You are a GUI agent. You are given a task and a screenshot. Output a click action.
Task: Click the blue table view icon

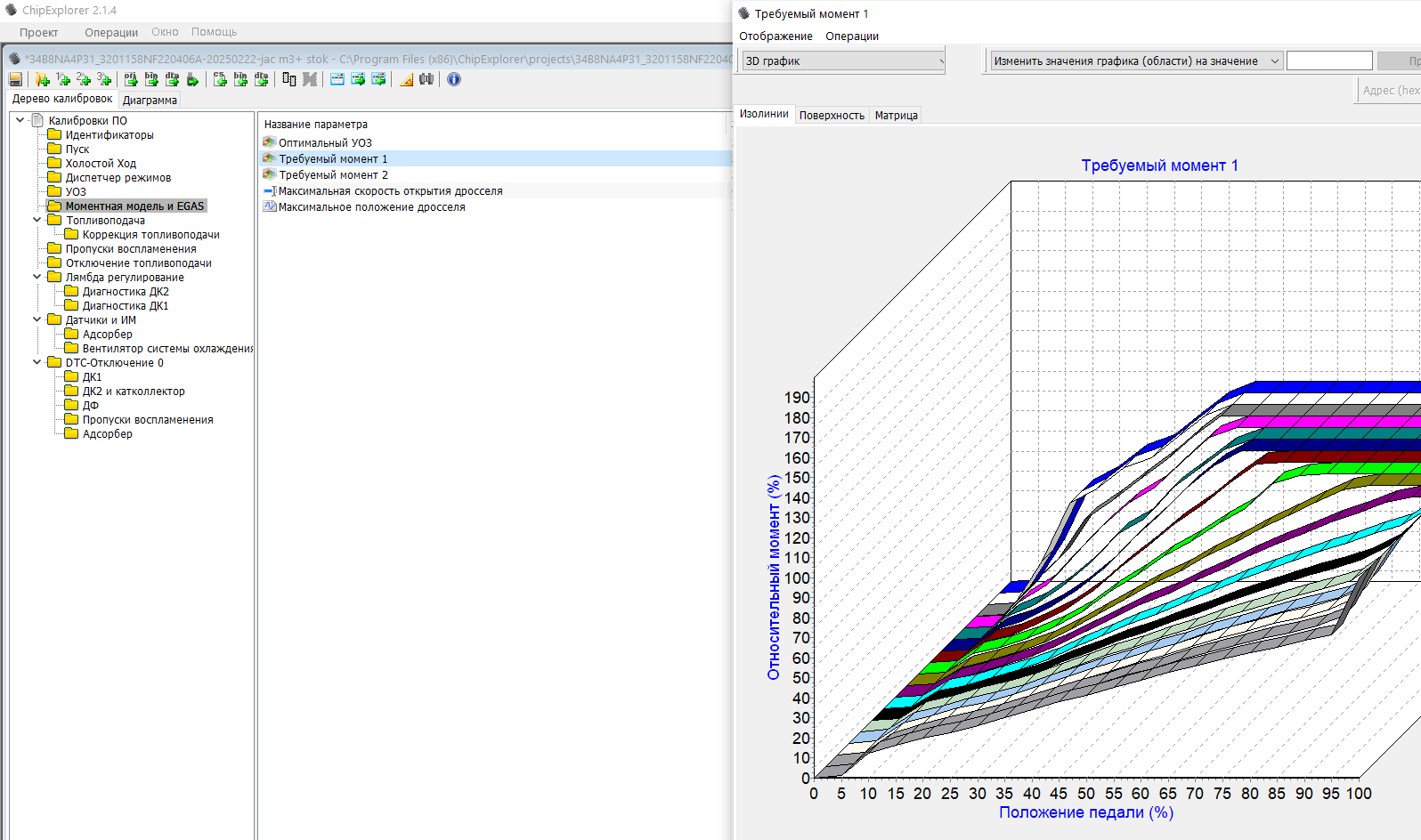click(x=337, y=79)
